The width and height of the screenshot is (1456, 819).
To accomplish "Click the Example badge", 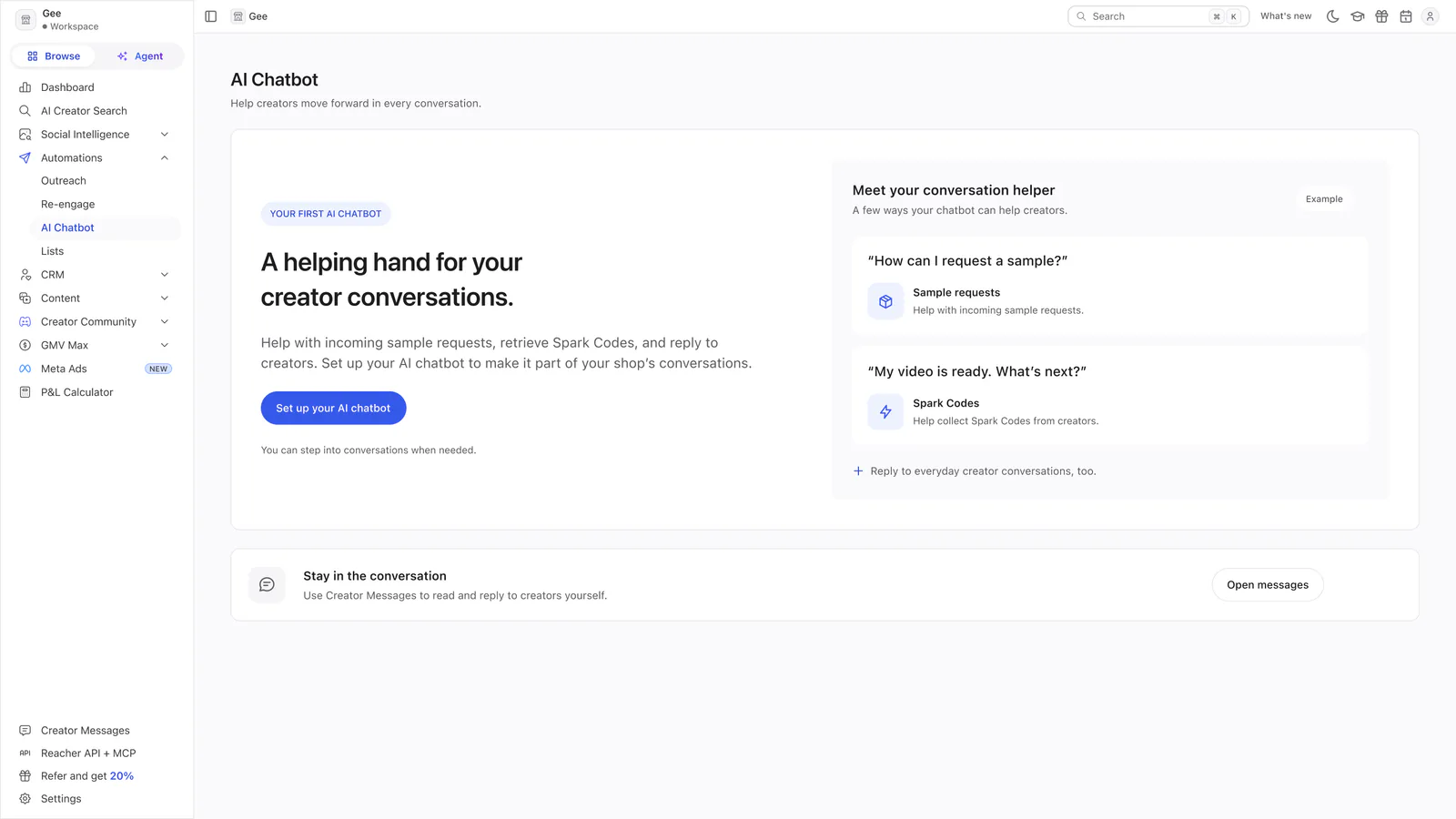I will tap(1324, 199).
